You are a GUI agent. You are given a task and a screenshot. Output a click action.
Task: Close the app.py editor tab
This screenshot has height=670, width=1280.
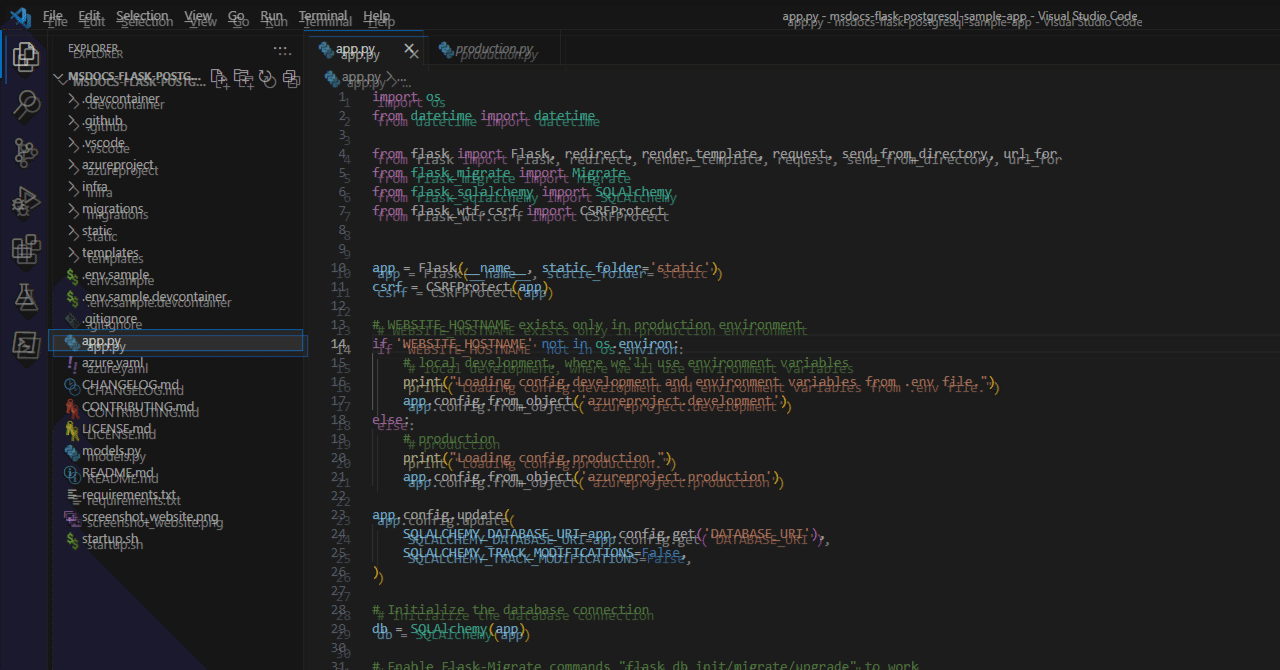[410, 49]
